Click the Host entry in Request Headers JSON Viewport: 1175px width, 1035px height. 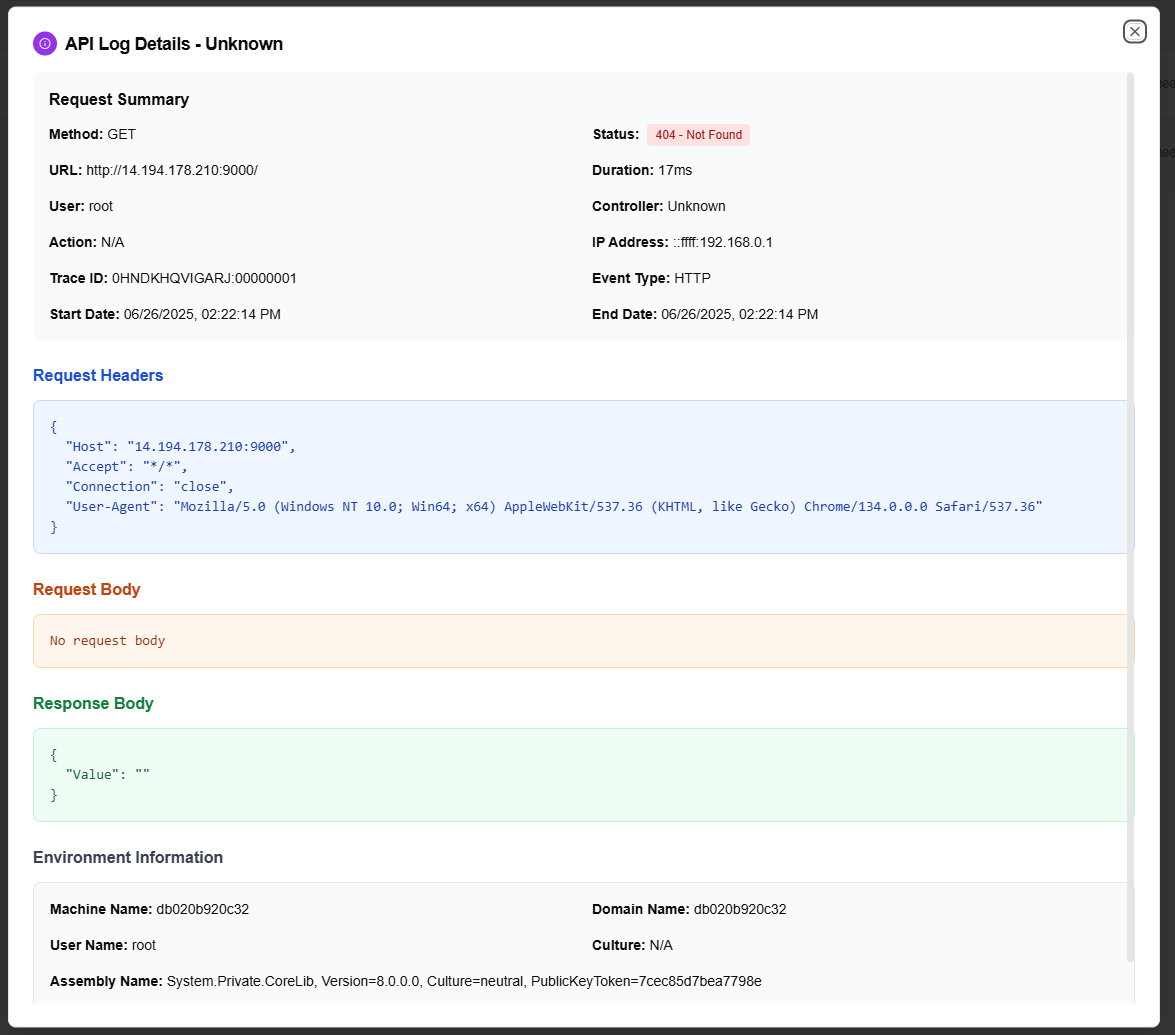(180, 447)
